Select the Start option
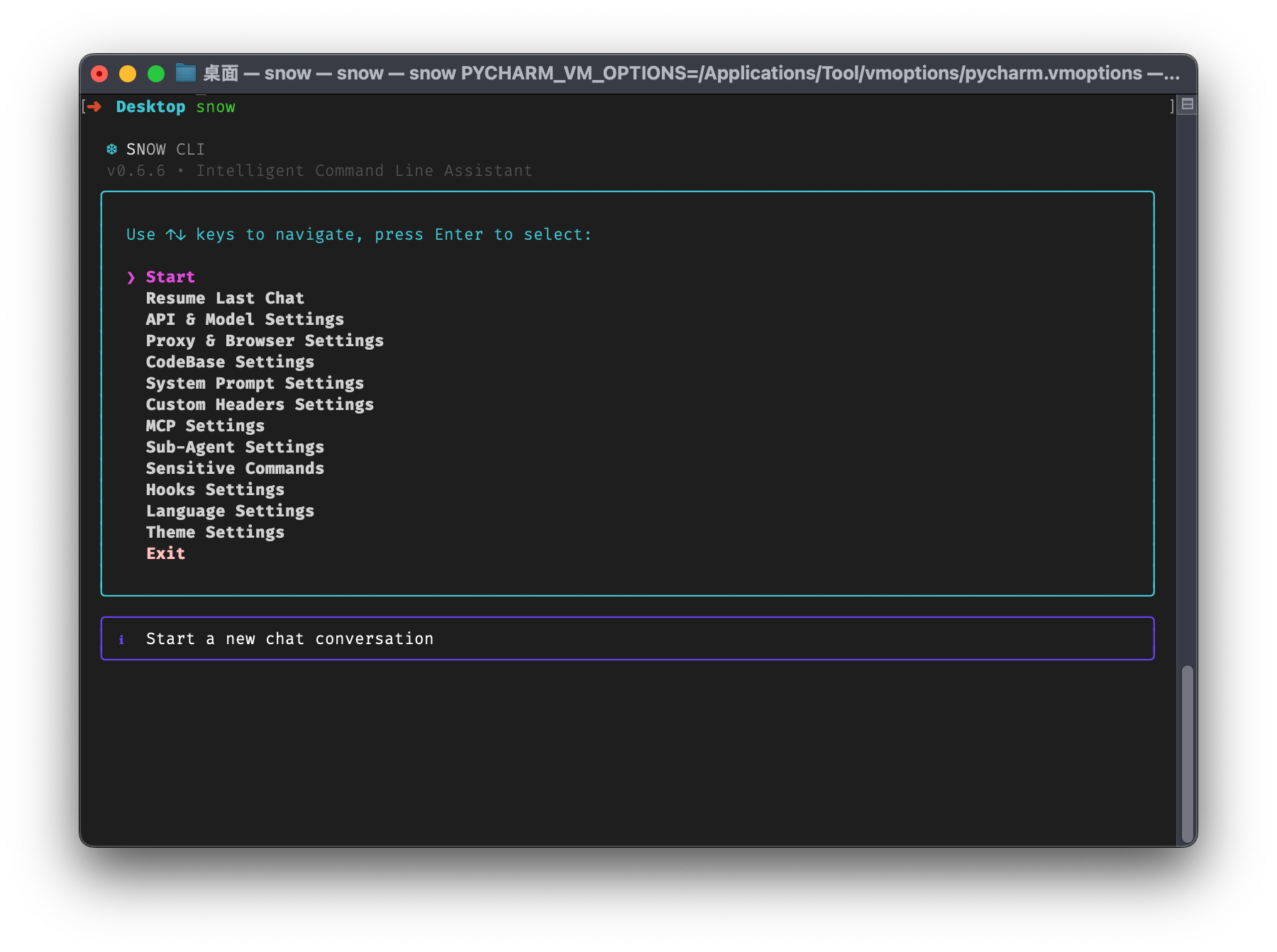1277x952 pixels. point(170,277)
